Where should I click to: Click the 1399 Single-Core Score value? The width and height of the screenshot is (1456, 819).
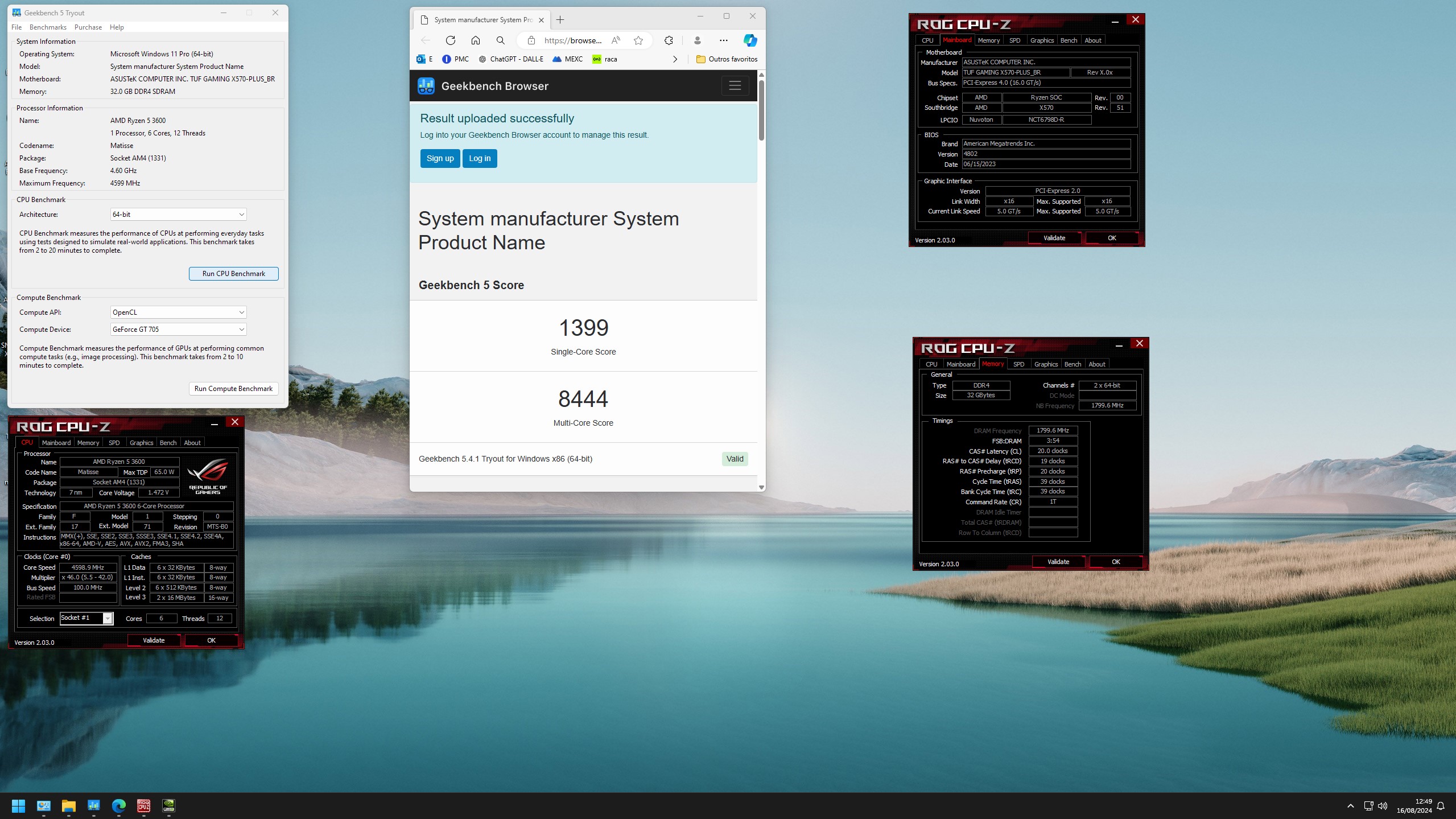pyautogui.click(x=583, y=328)
